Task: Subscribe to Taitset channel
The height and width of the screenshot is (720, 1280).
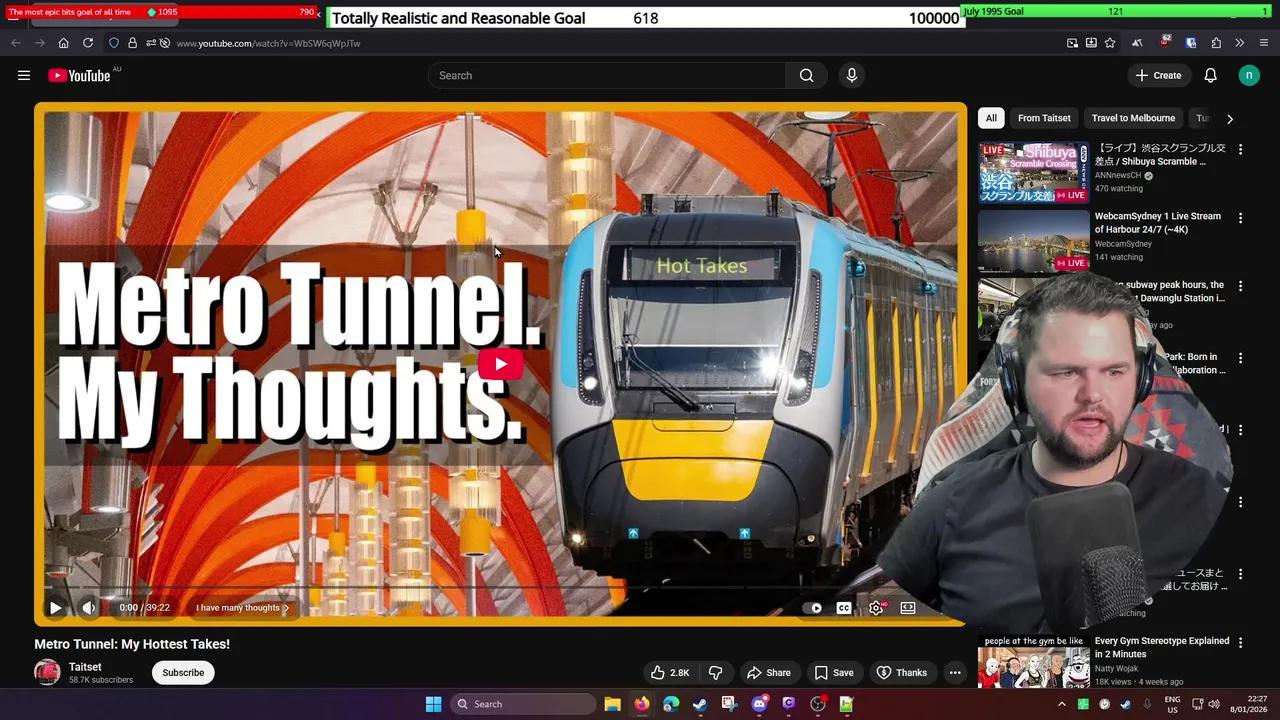Action: (x=183, y=672)
